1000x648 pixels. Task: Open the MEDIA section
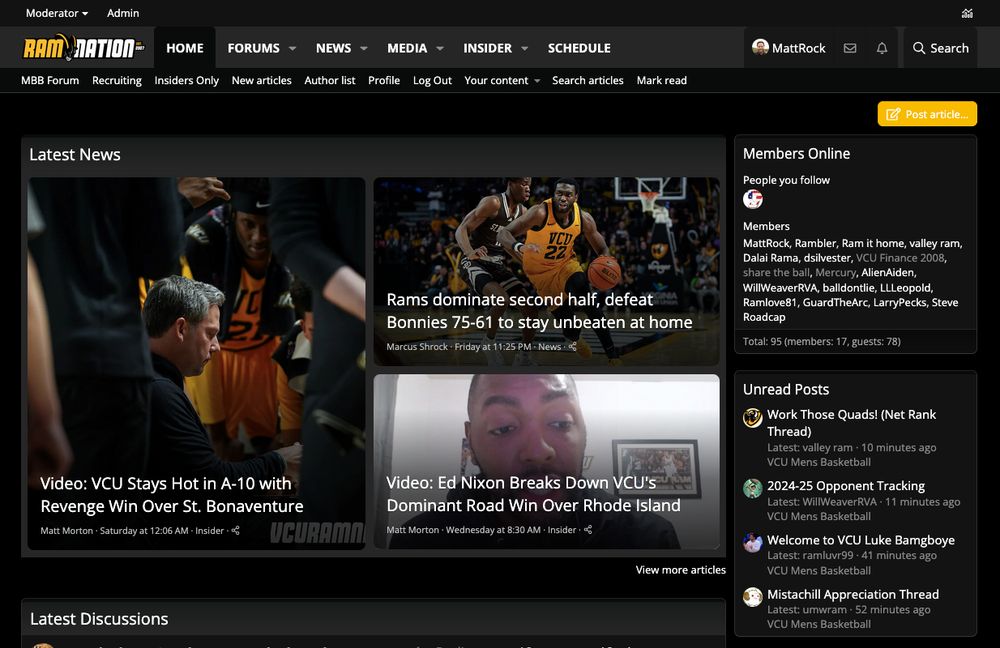point(407,48)
